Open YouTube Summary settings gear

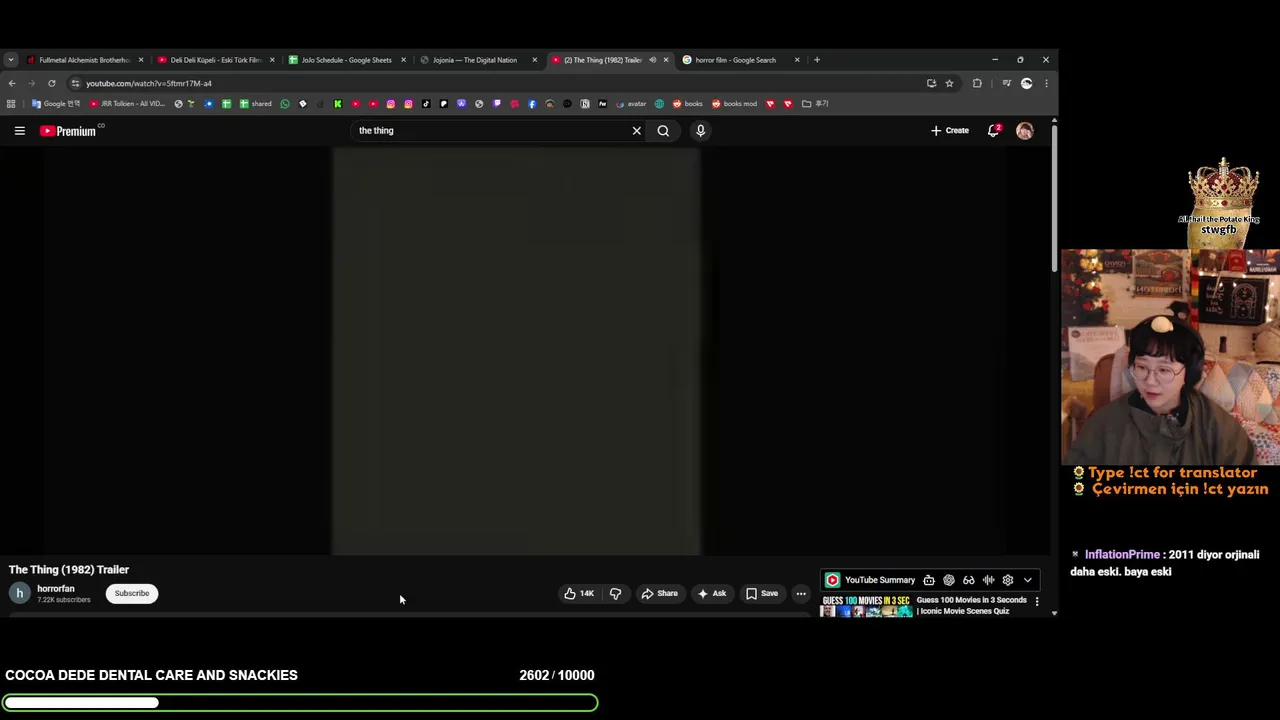1008,580
